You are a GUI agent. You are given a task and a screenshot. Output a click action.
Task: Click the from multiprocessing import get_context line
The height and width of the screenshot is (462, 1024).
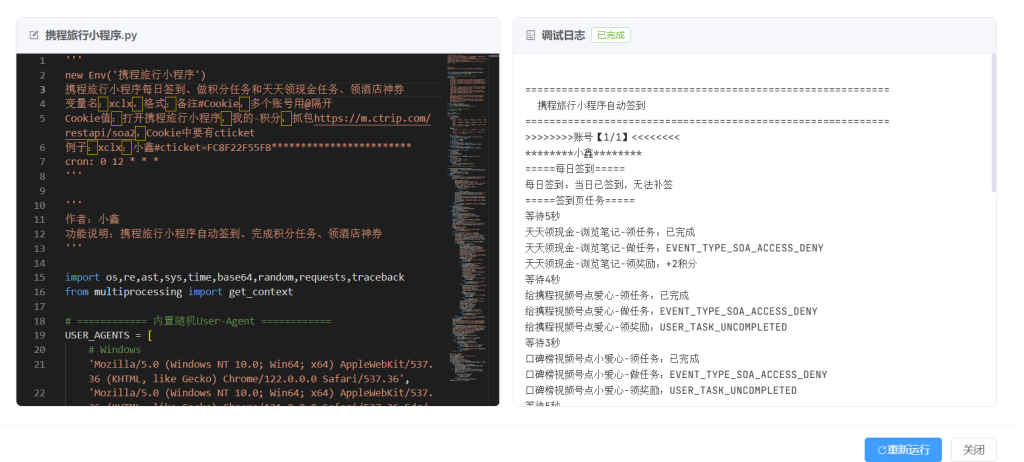tap(179, 291)
